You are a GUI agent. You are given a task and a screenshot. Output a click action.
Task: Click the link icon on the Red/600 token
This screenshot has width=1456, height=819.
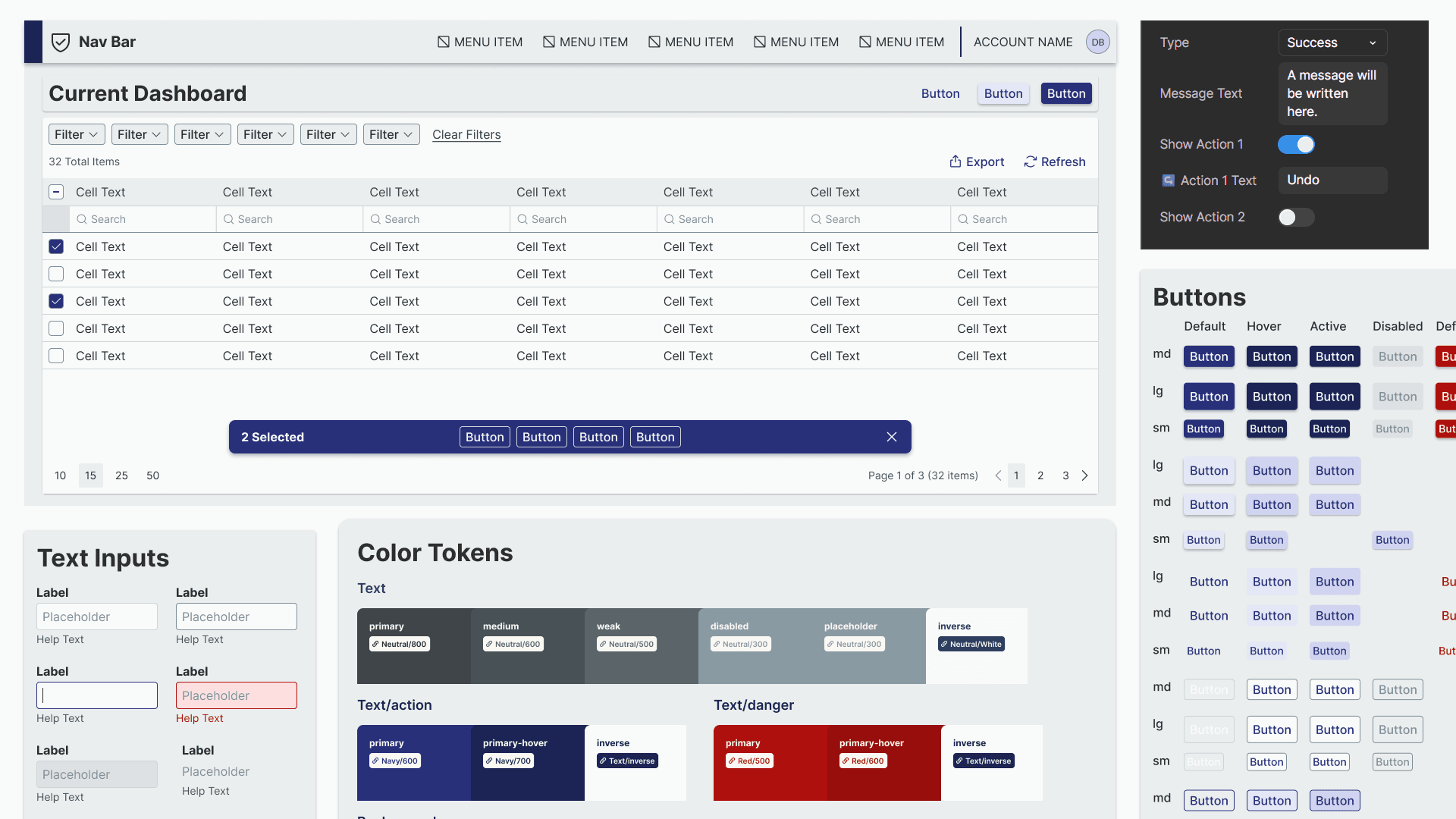846,761
